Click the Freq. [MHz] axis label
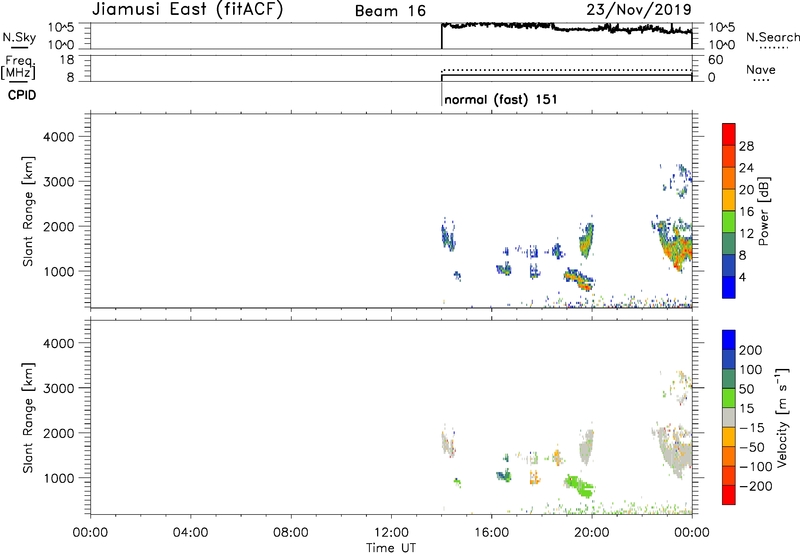Viewport: 800px width, 554px height. click(x=18, y=67)
